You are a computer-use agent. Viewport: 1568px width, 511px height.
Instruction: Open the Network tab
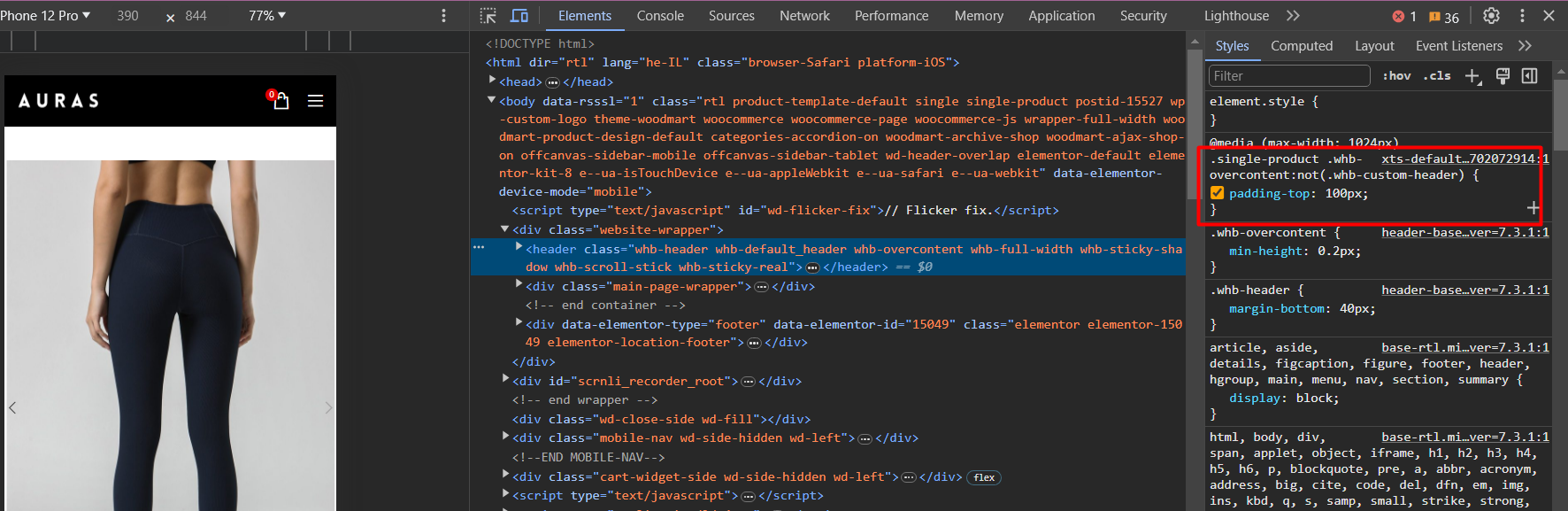pos(804,16)
